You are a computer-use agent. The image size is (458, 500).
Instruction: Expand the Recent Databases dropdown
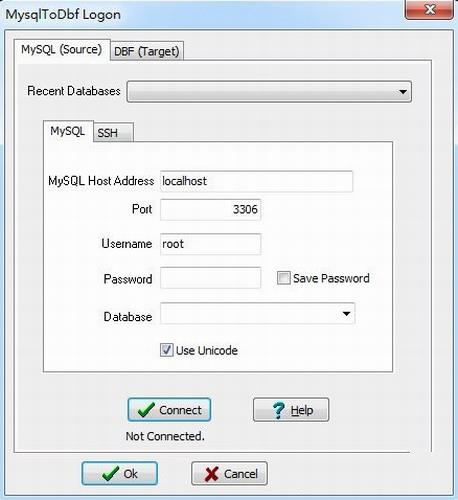pyautogui.click(x=403, y=91)
